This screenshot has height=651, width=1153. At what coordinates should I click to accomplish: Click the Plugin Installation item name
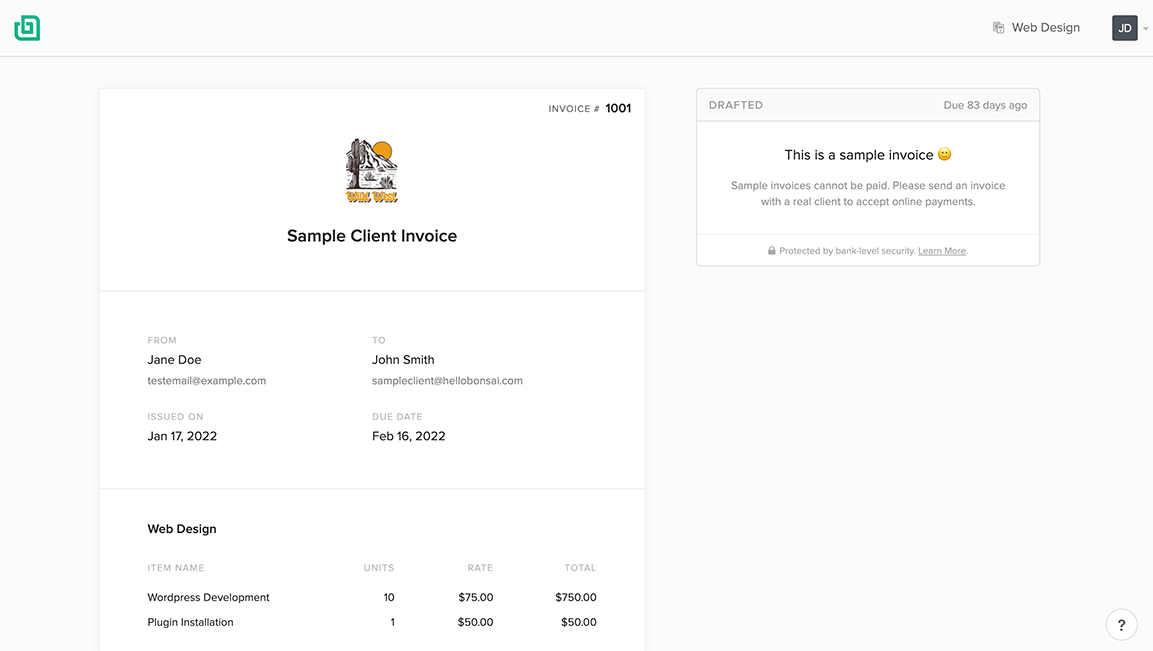pyautogui.click(x=190, y=622)
